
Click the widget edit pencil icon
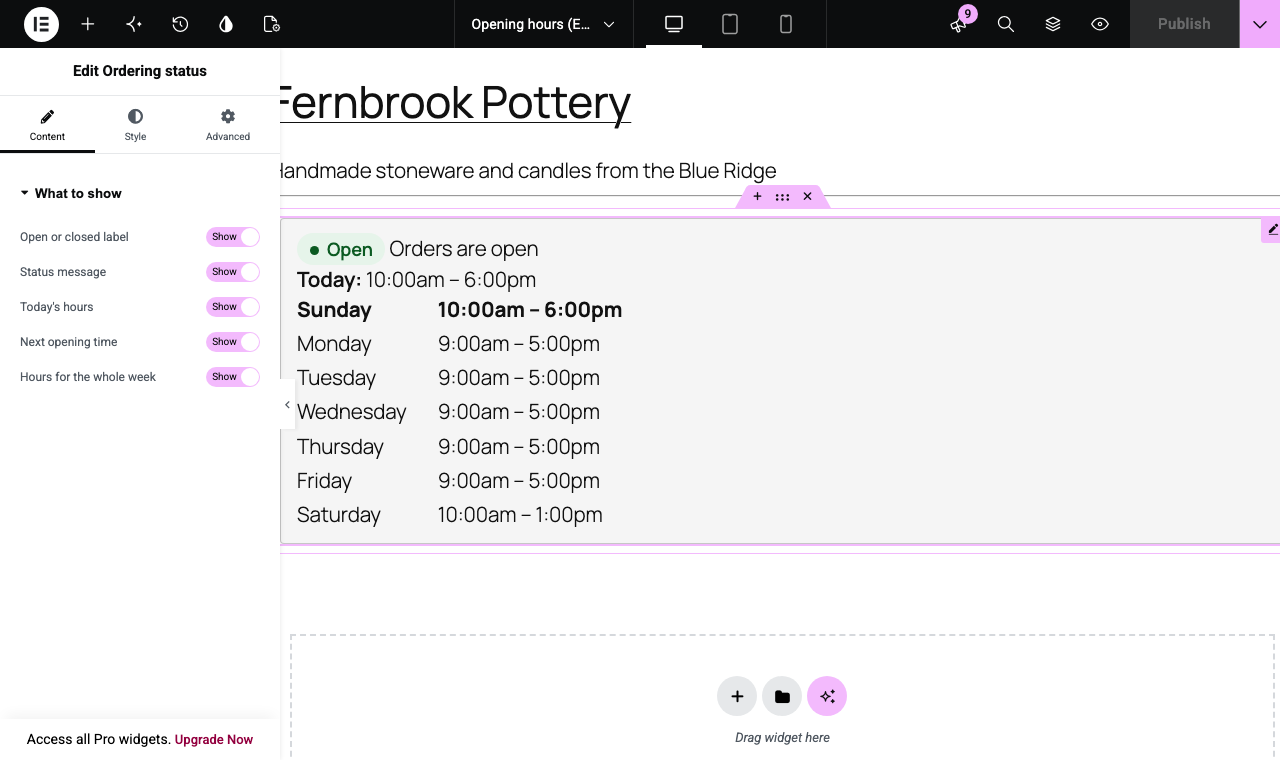pos(1272,230)
